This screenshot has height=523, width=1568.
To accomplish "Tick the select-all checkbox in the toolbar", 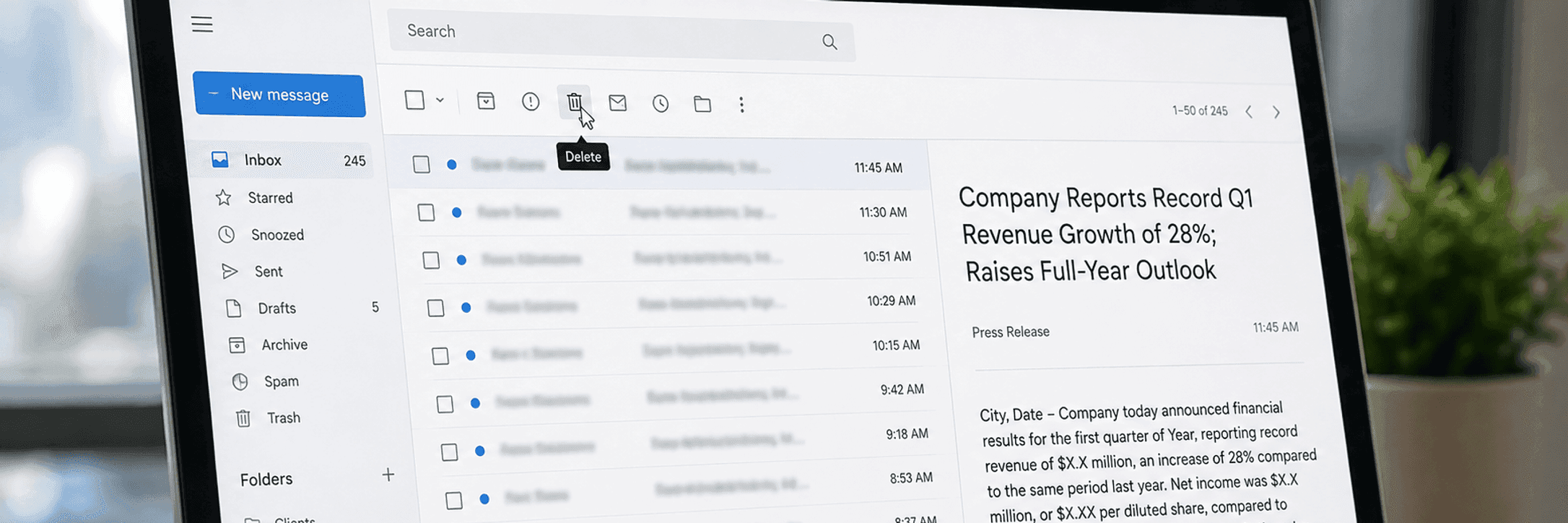I will pos(414,100).
